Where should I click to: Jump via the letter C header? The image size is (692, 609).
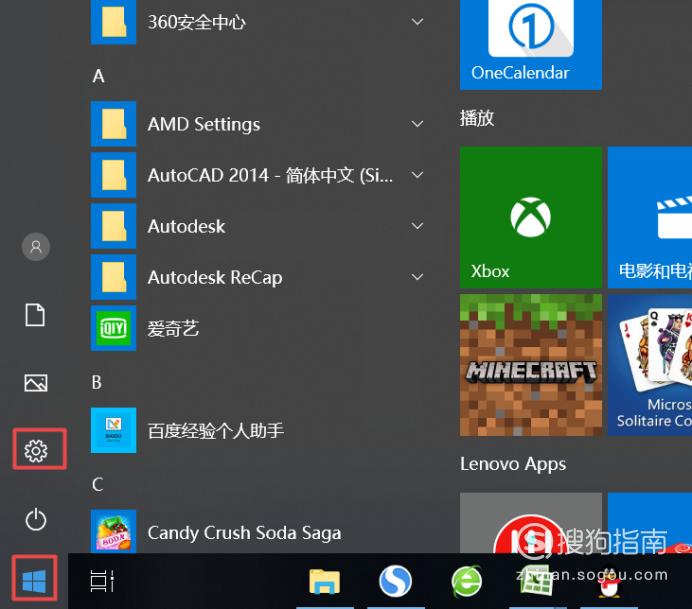click(x=98, y=485)
